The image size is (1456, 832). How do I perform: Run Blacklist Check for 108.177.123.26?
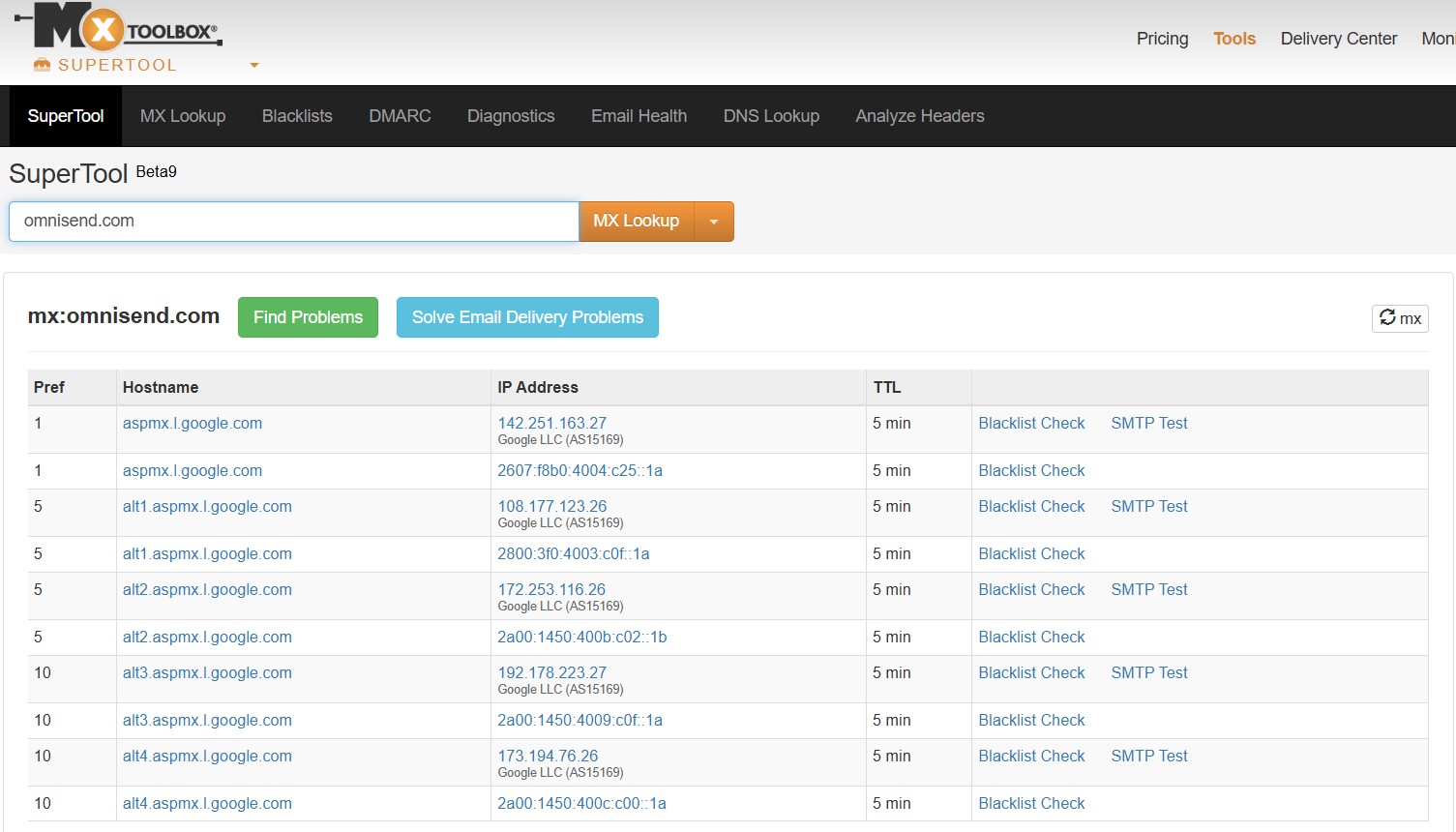coord(1031,506)
